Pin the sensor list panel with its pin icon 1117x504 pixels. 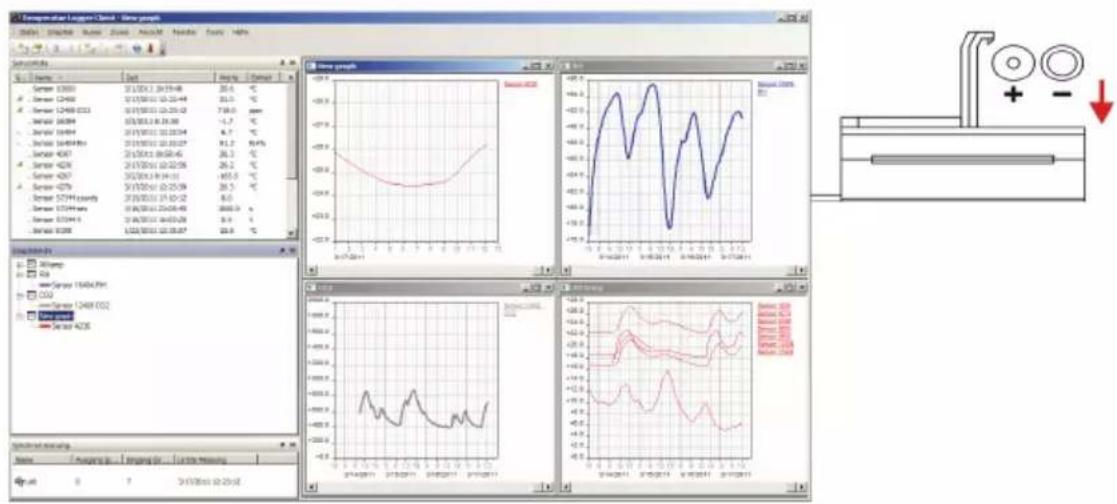[283, 64]
